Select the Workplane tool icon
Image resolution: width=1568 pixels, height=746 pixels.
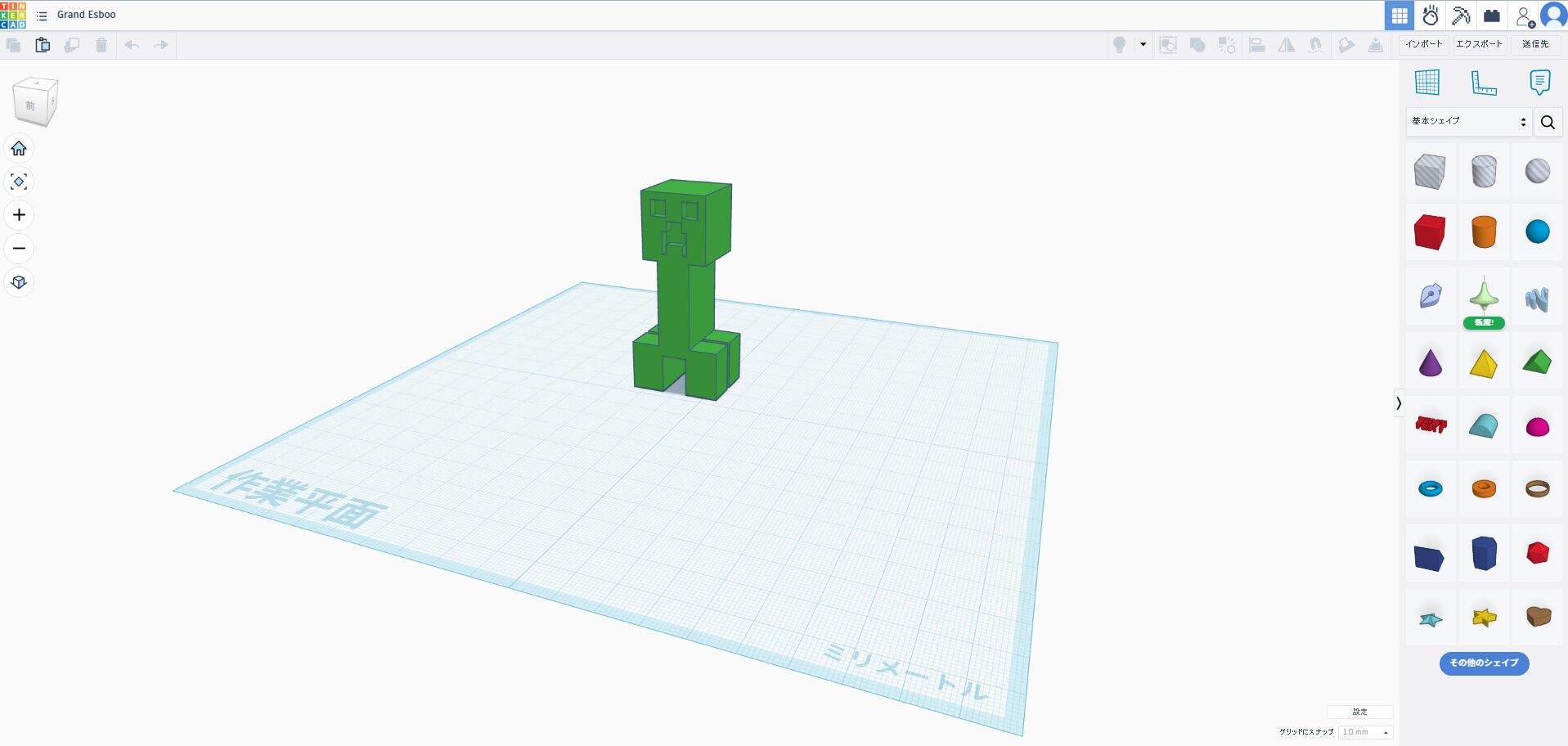point(1427,82)
